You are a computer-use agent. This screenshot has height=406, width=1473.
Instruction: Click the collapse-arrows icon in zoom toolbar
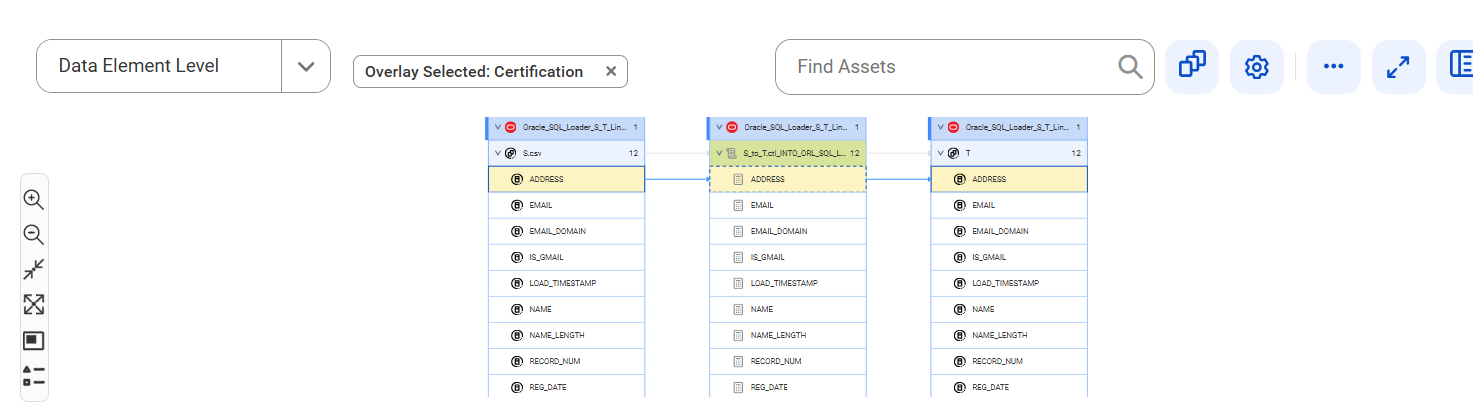click(x=33, y=270)
